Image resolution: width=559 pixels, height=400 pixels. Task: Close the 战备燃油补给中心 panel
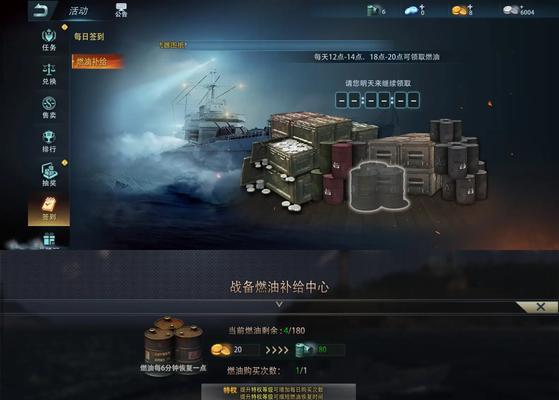pos(540,307)
